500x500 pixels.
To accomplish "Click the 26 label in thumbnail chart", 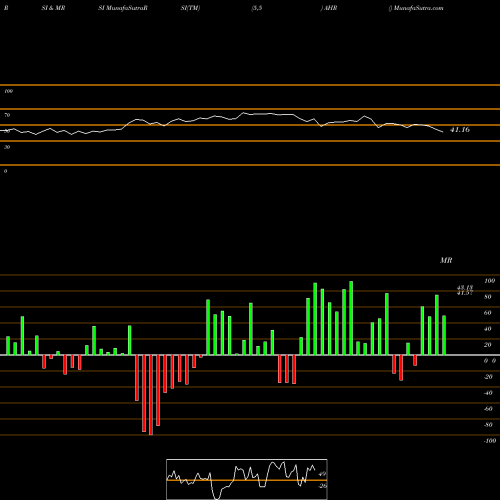I will tap(322, 486).
